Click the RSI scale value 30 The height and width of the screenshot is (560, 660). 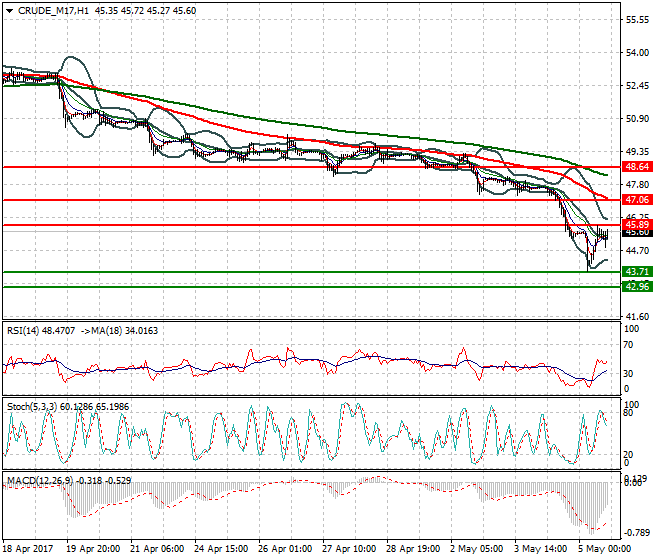628,373
